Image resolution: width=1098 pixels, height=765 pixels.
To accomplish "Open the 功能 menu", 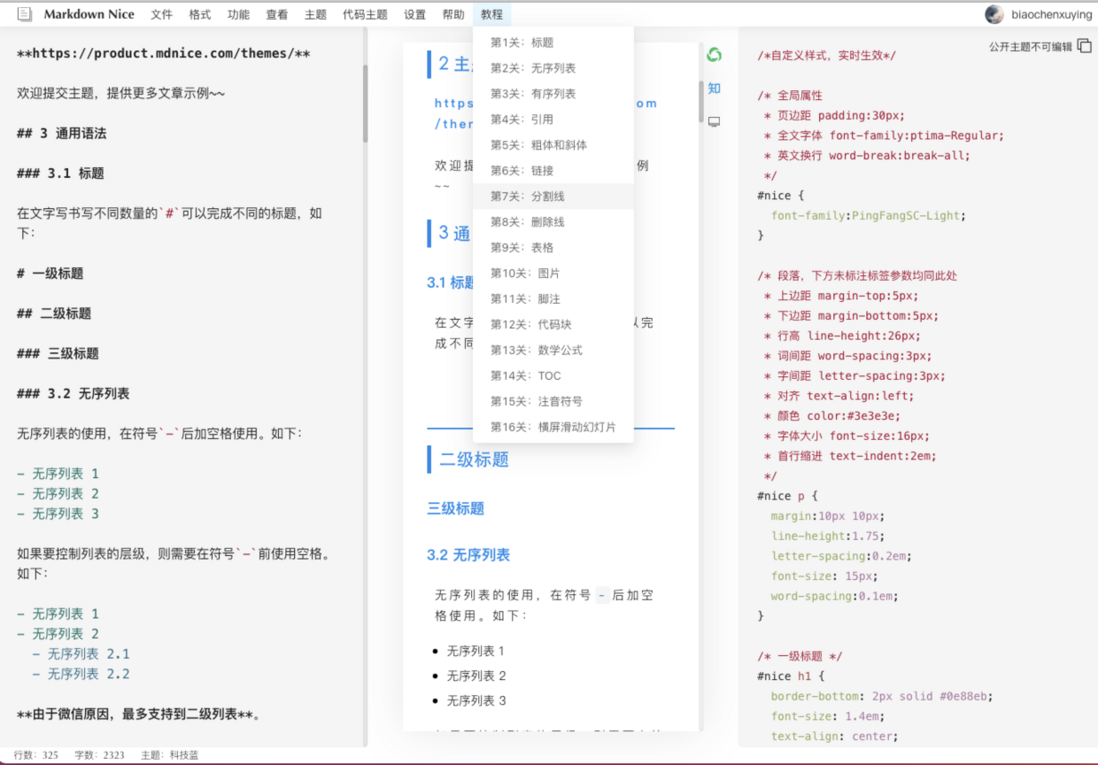I will (x=238, y=15).
